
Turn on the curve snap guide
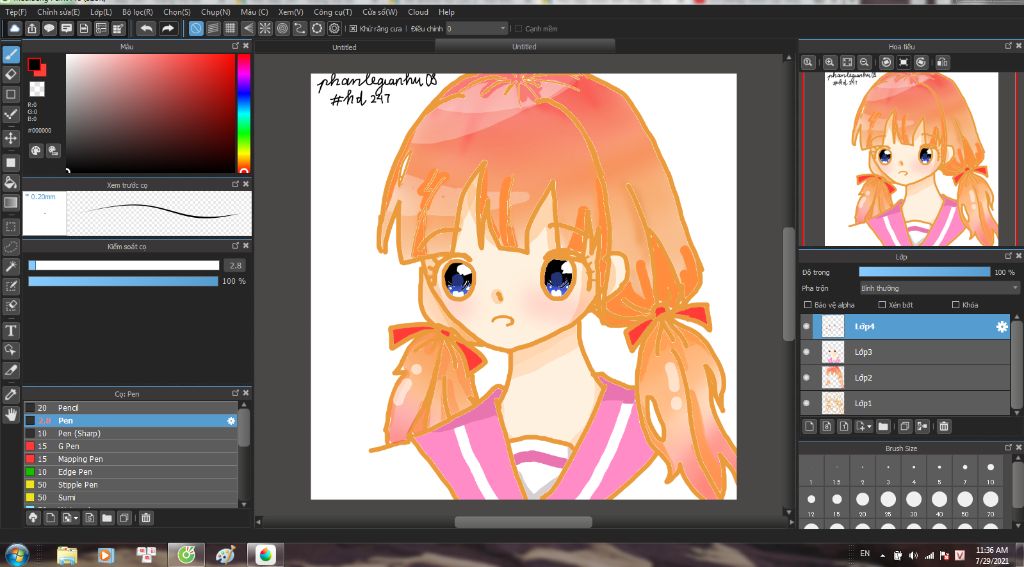tap(300, 28)
